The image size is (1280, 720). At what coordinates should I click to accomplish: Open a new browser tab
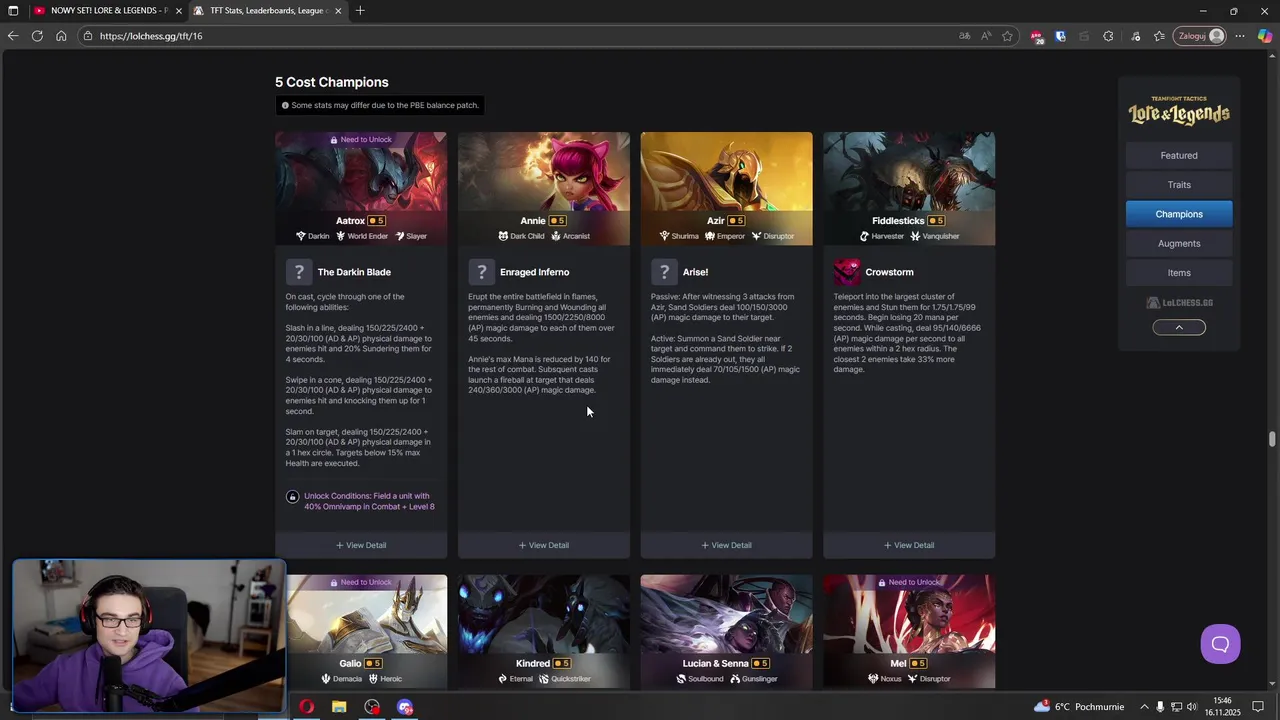click(360, 11)
